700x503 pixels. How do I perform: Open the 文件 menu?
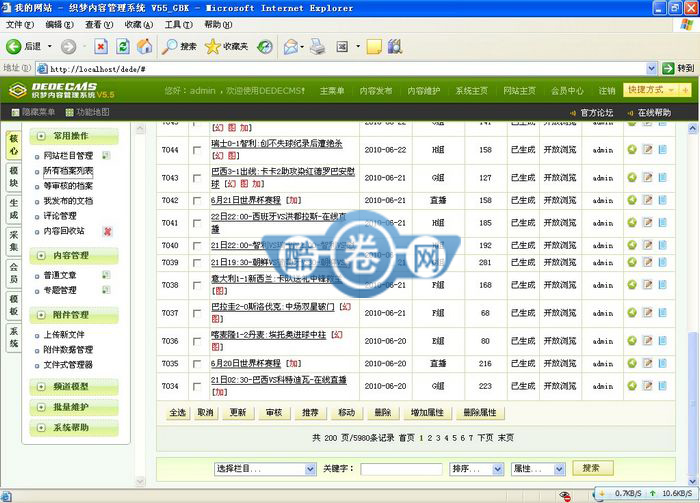pos(20,25)
